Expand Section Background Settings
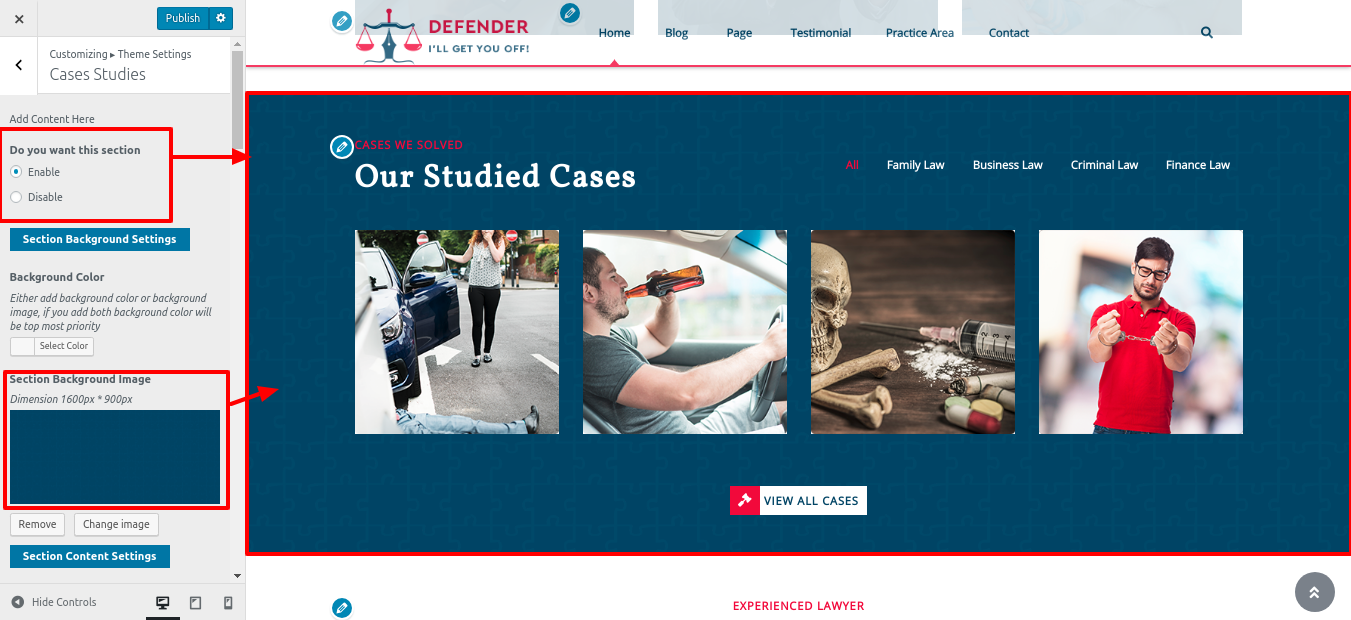 [99, 239]
